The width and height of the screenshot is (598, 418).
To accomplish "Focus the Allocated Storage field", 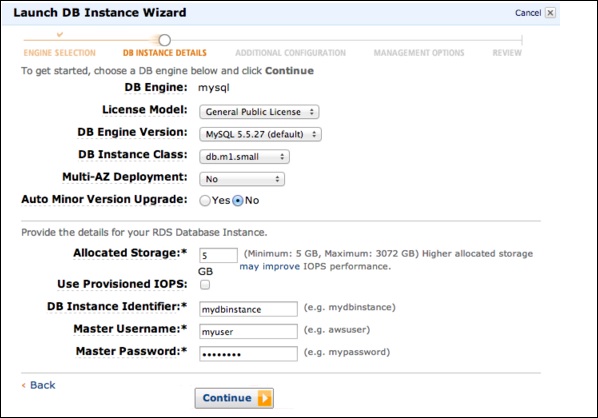I will (x=218, y=256).
